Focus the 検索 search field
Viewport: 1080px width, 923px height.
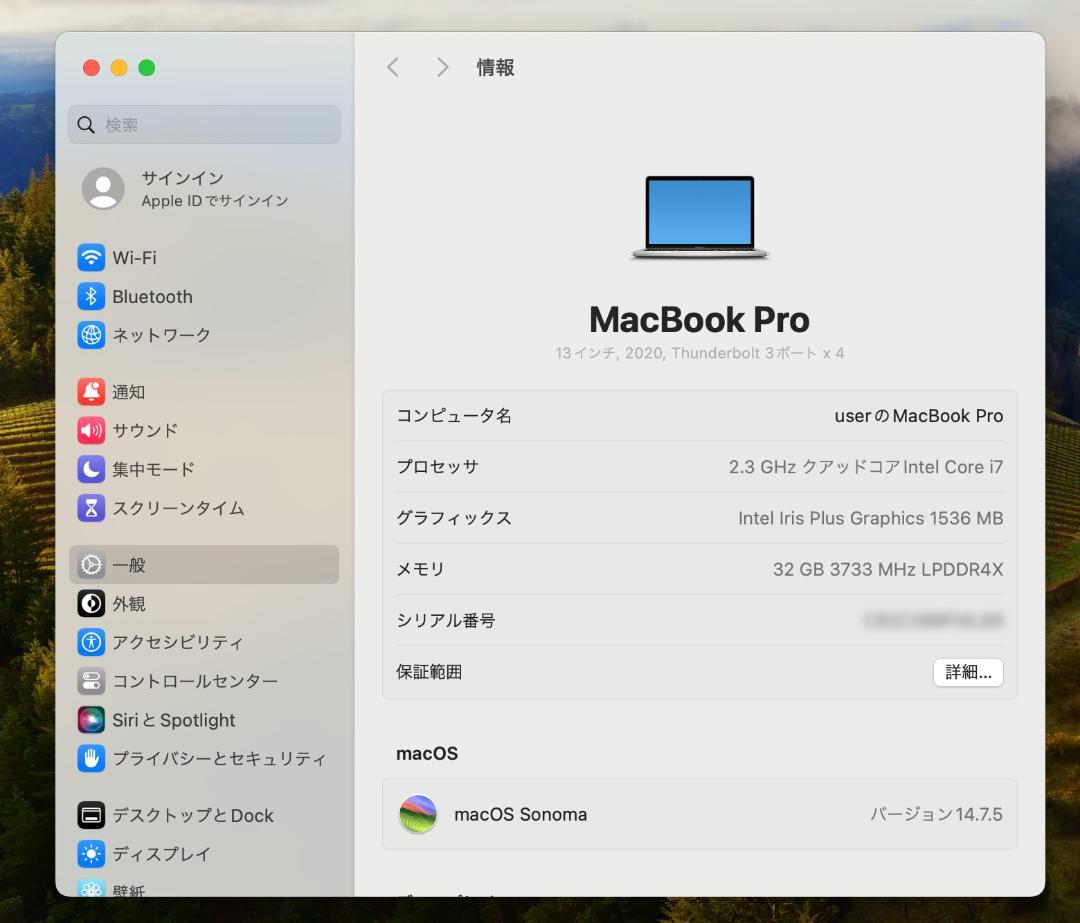pos(204,125)
